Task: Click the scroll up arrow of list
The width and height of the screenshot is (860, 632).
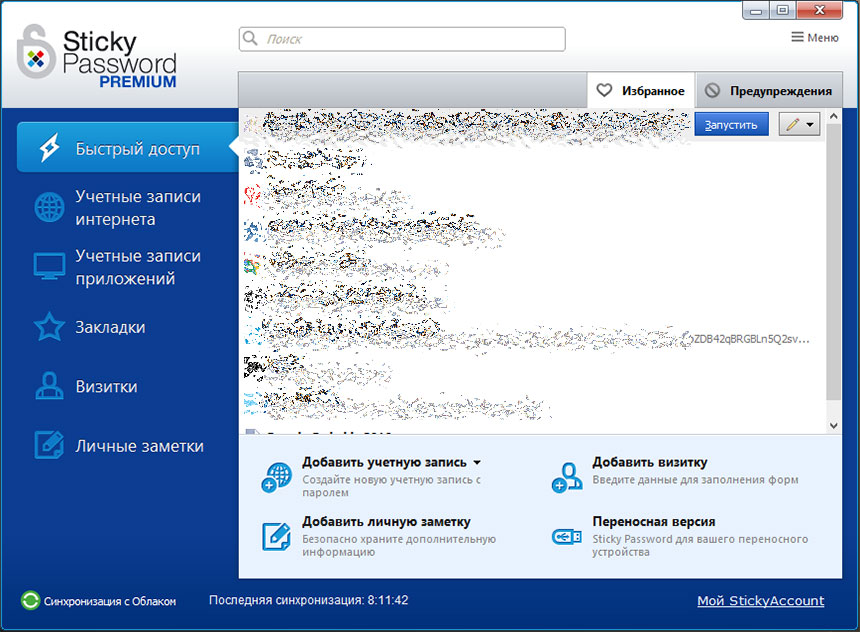Action: [834, 116]
